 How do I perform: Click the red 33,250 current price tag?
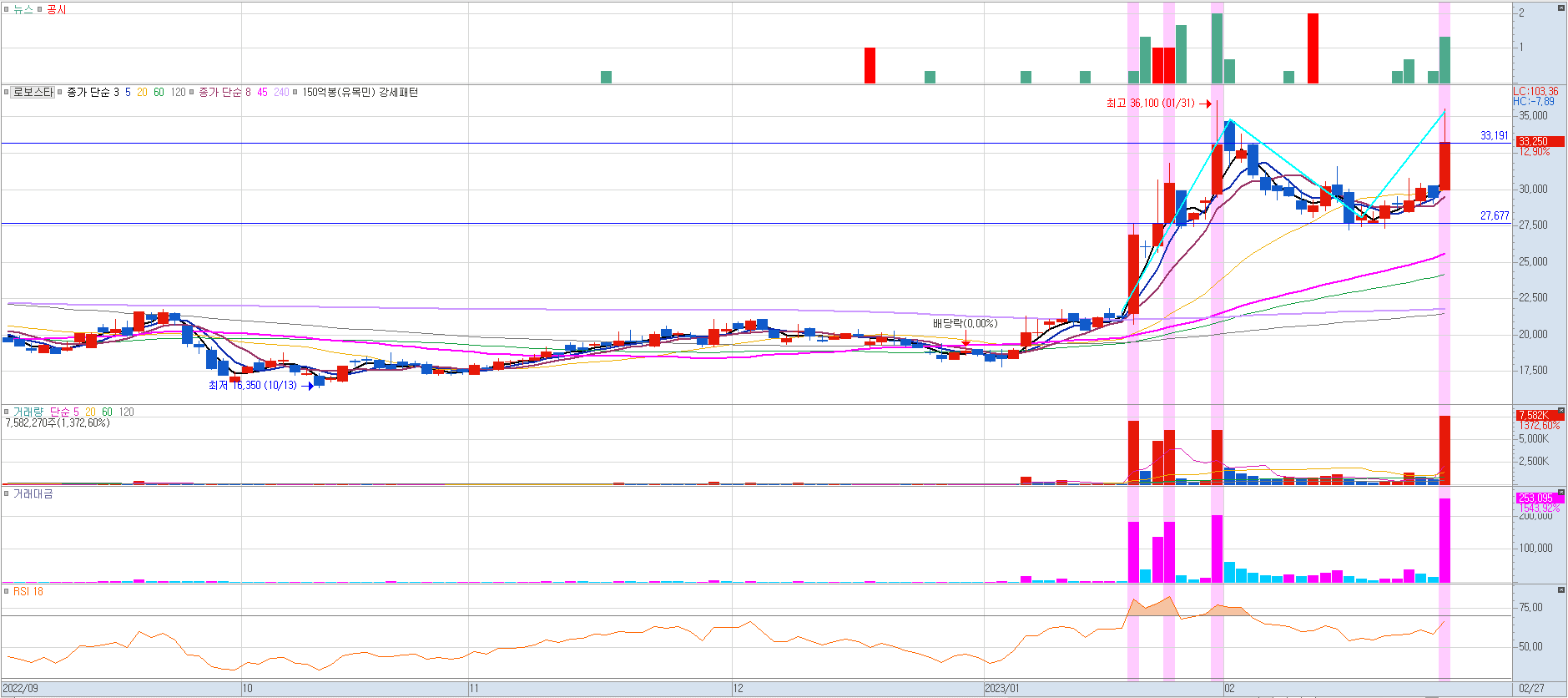(1540, 141)
